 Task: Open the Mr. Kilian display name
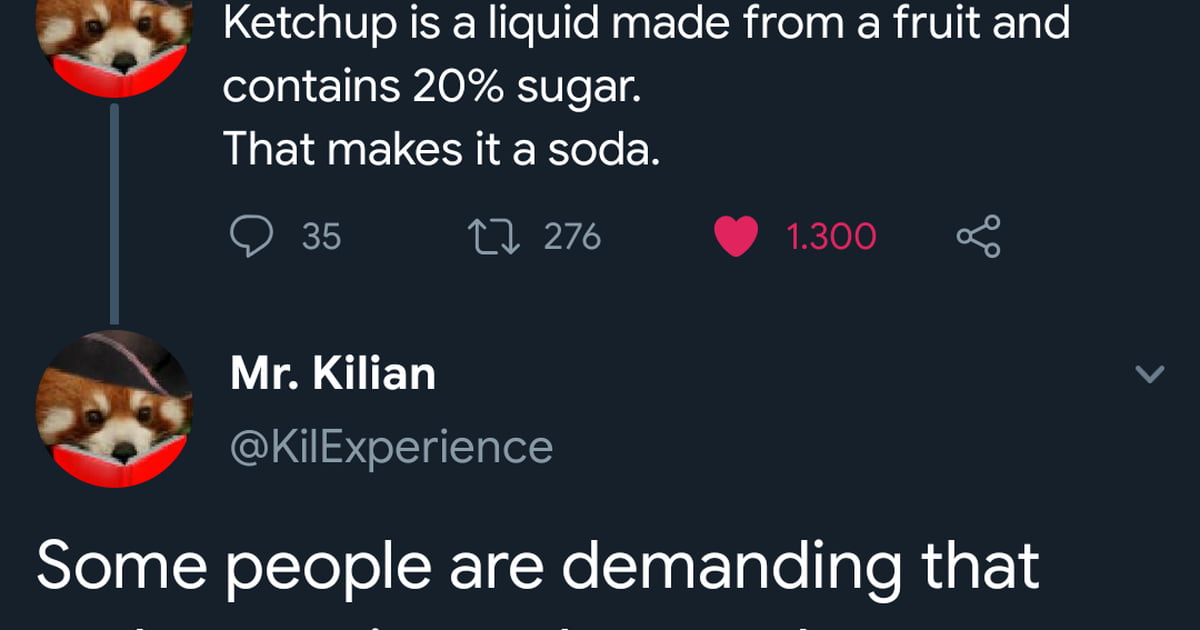(333, 374)
